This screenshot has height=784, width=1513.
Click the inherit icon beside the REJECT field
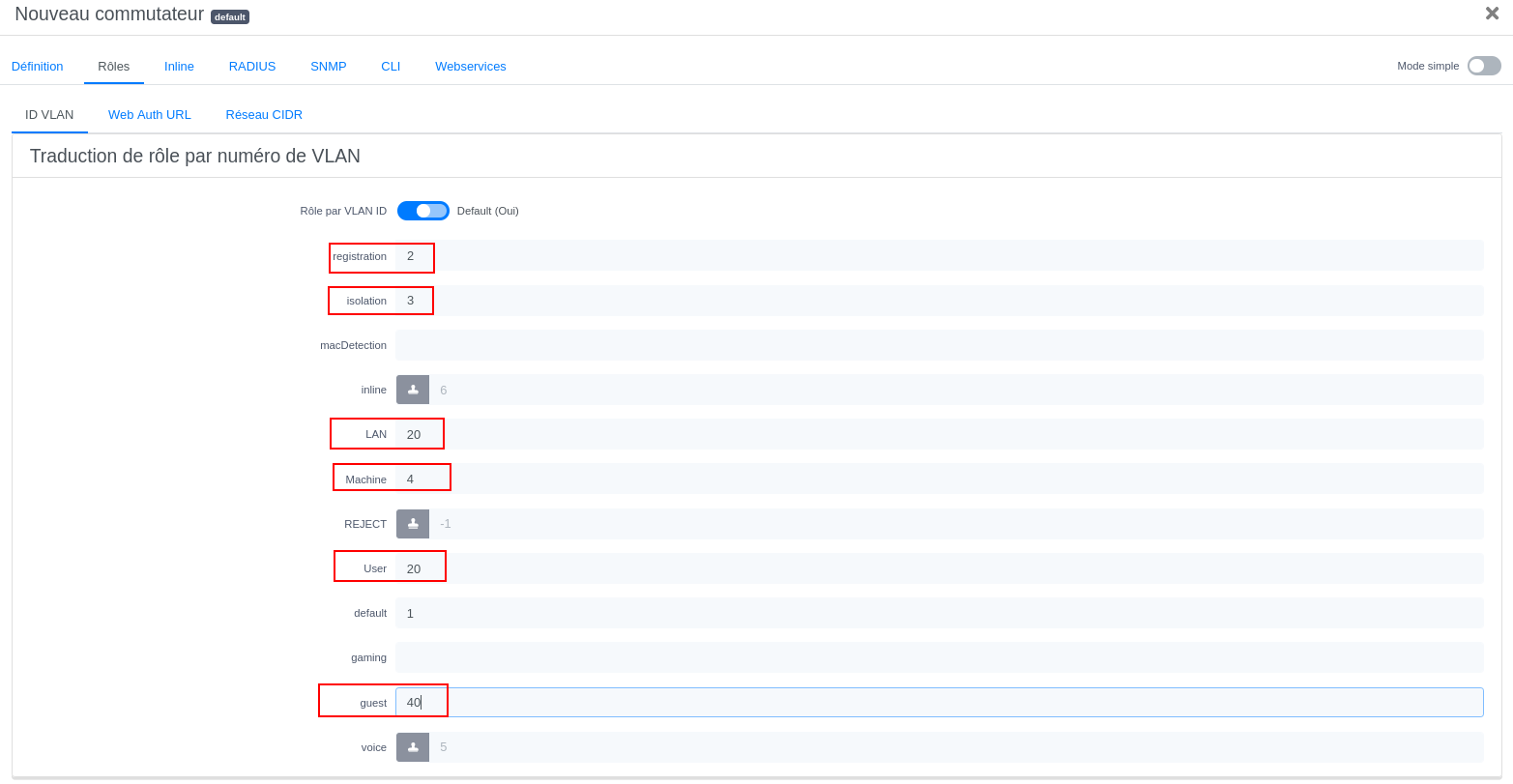click(413, 524)
